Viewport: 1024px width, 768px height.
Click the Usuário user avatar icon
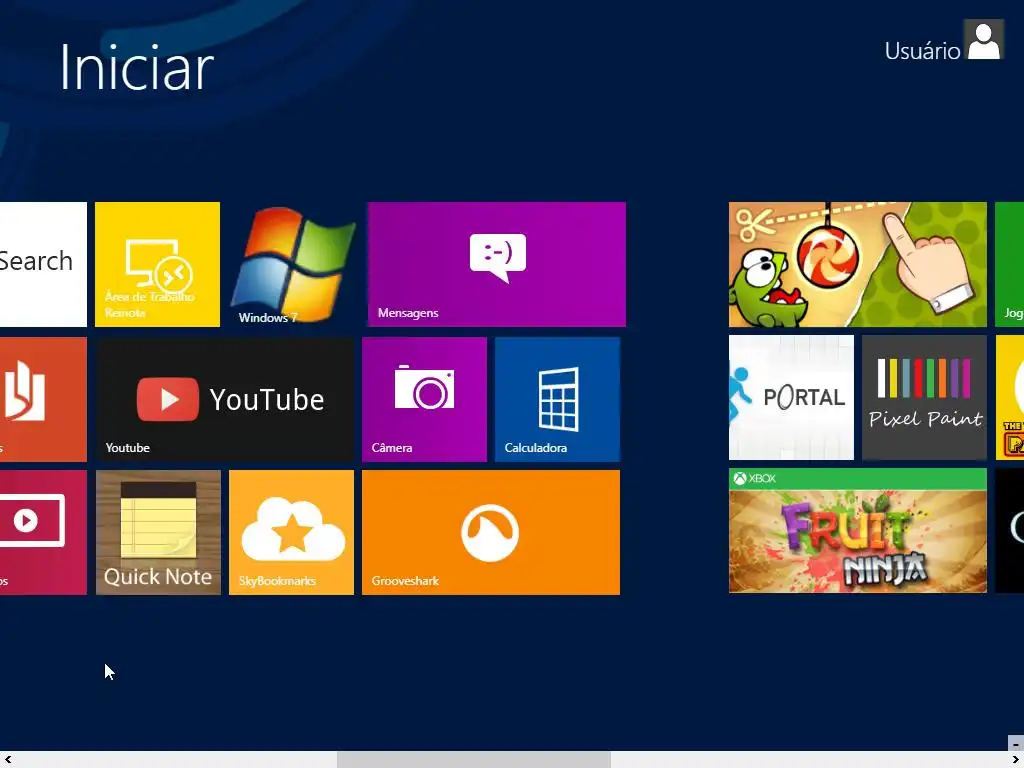pyautogui.click(x=984, y=40)
